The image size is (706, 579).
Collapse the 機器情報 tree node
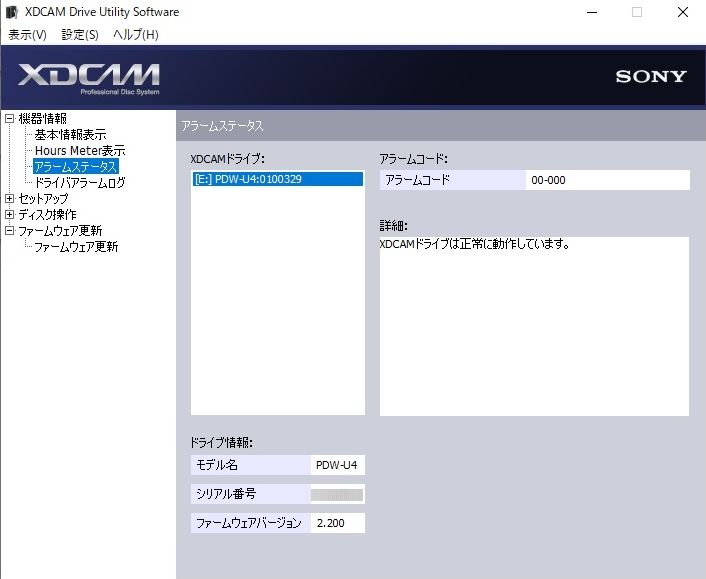point(9,119)
